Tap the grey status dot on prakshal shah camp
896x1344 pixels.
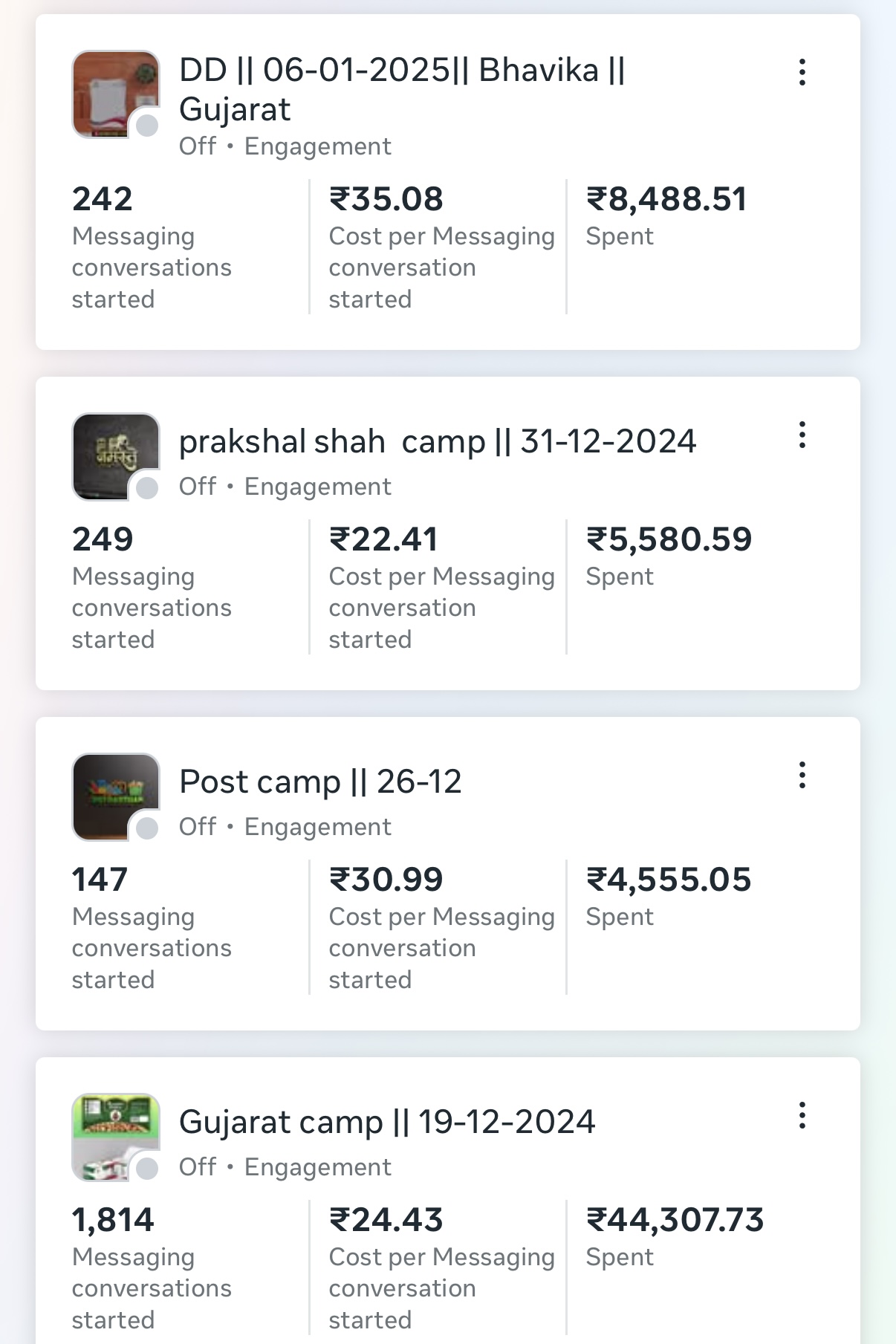[147, 488]
